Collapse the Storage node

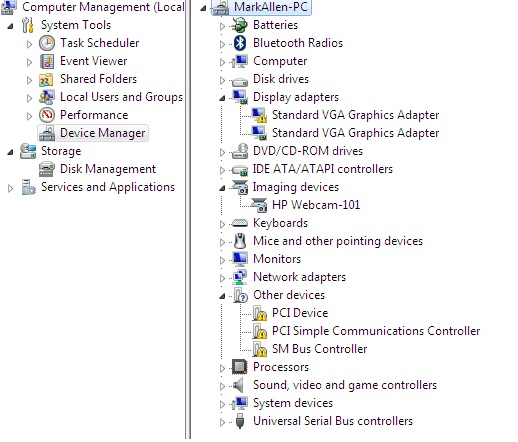pos(10,152)
